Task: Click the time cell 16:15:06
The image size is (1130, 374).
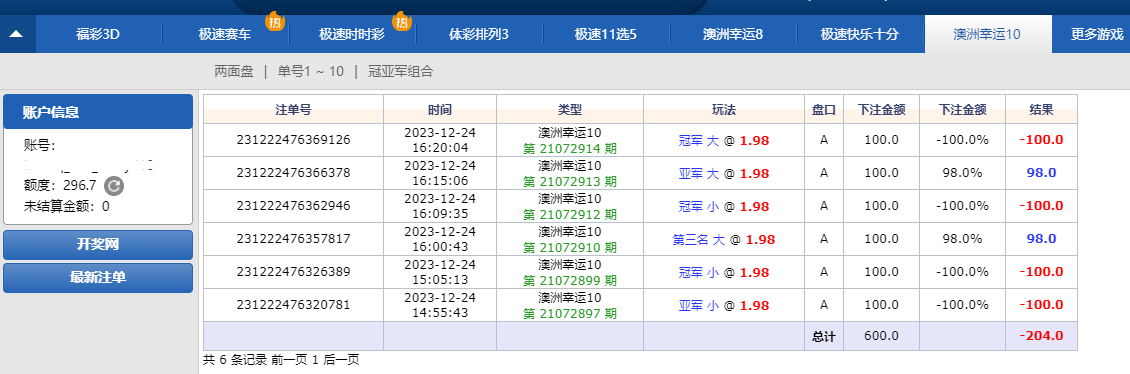Action: 440,181
